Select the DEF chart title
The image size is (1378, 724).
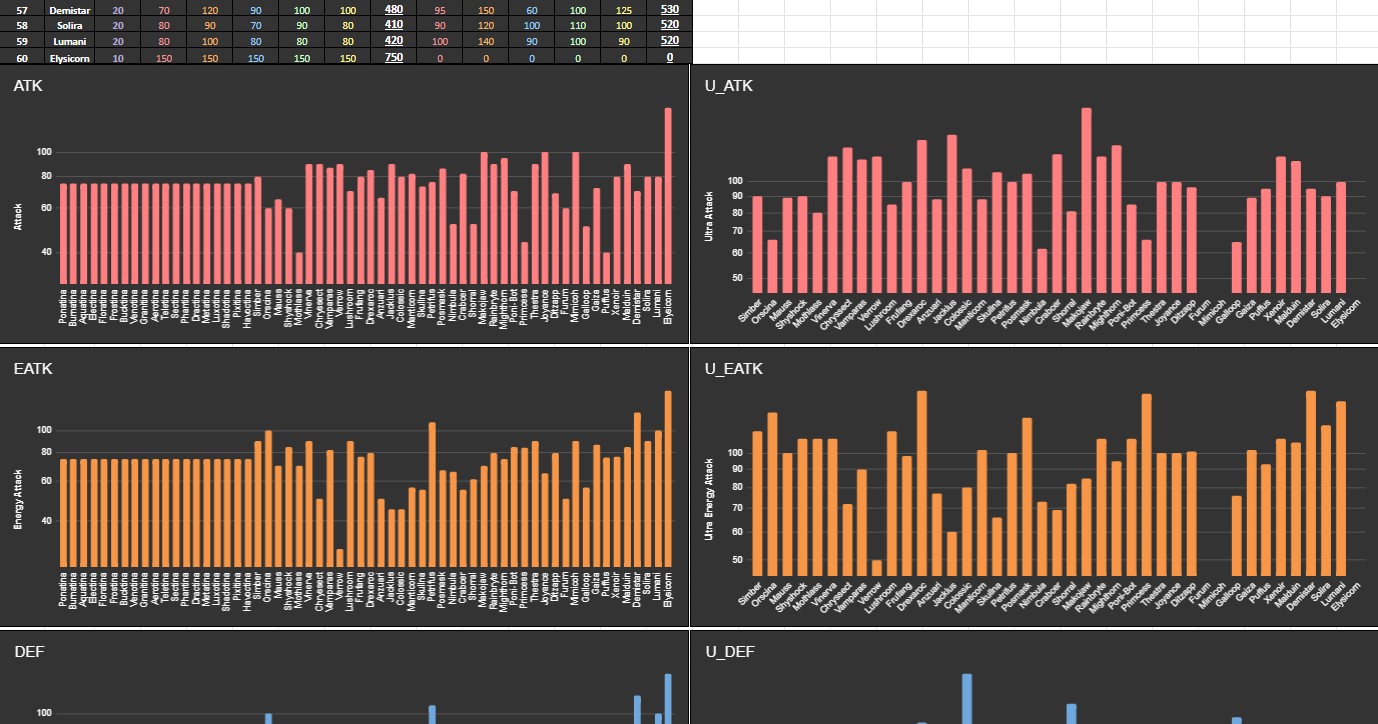click(28, 652)
